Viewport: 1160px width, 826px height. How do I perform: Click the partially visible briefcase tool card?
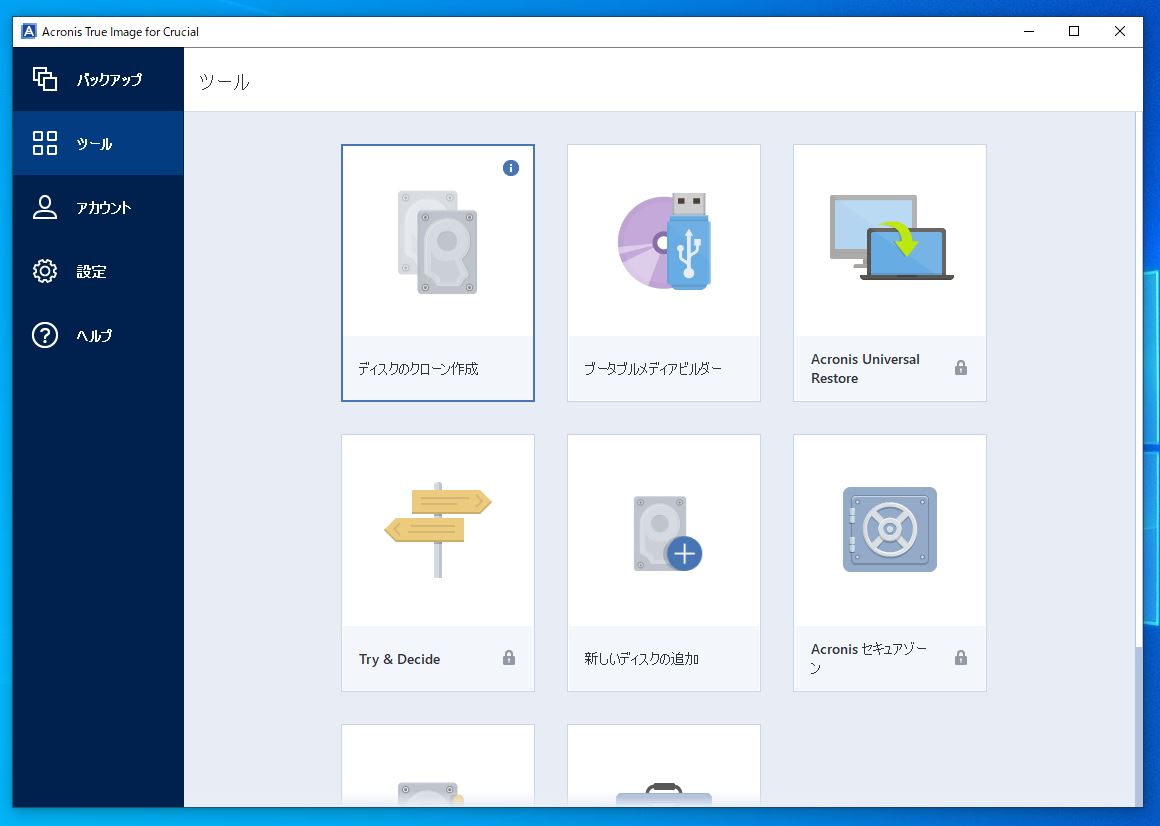click(x=664, y=765)
